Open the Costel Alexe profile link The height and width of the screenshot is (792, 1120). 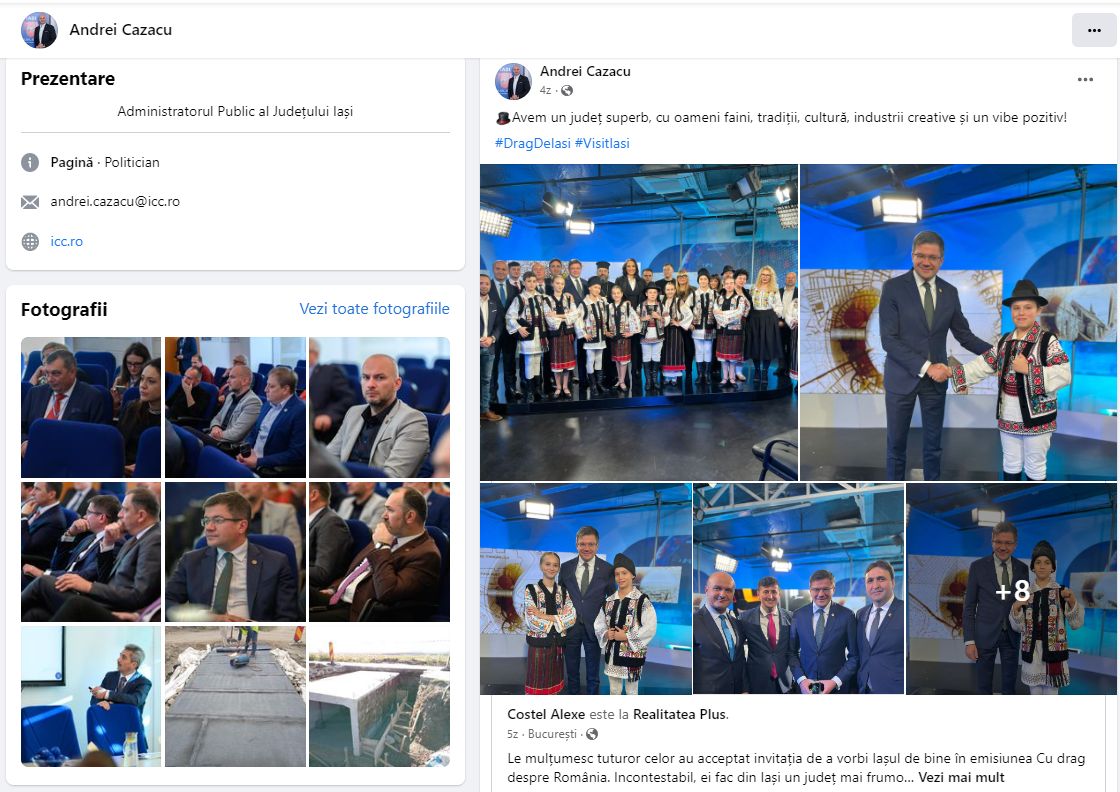546,714
